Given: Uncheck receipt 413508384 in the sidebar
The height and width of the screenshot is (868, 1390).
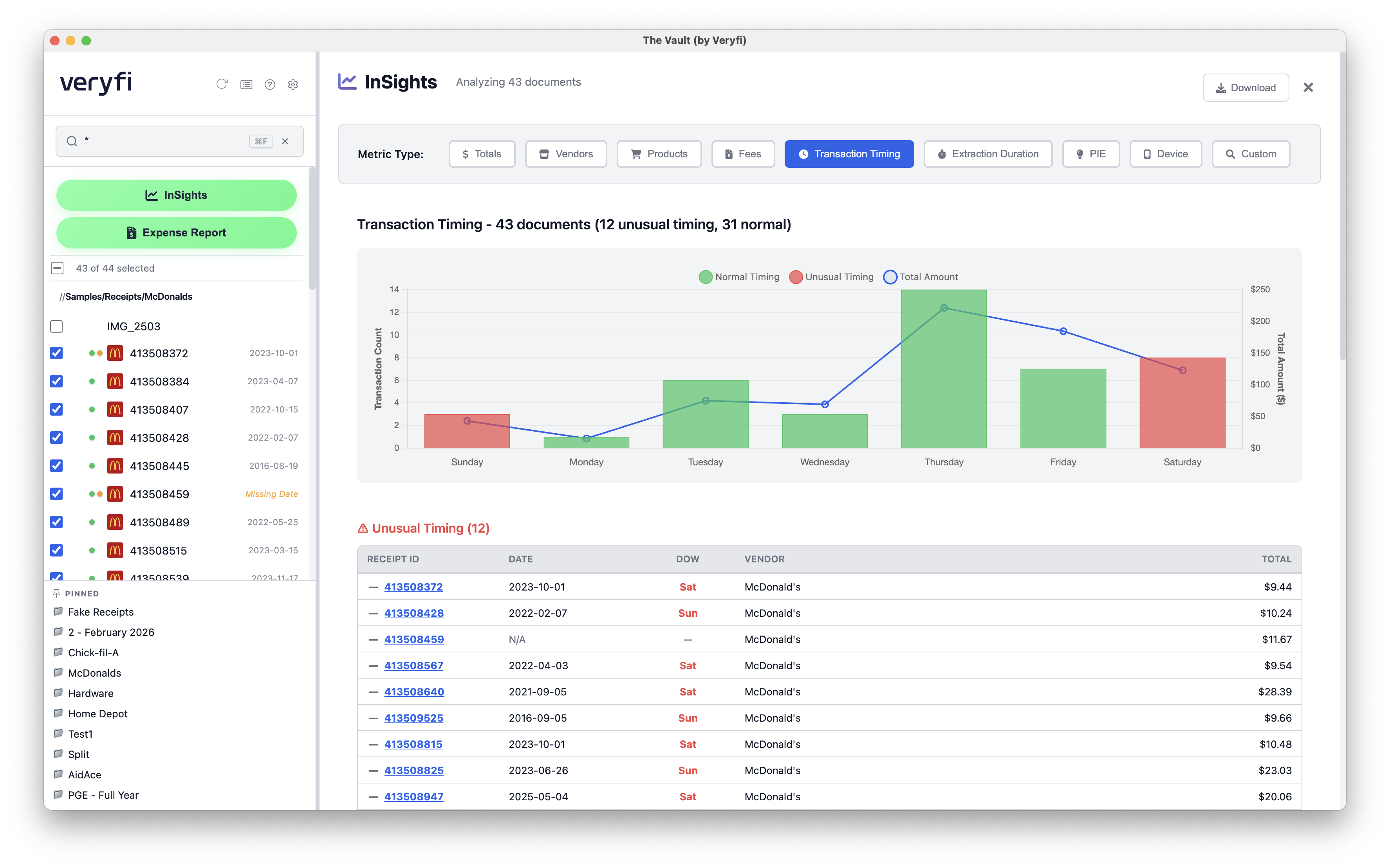Looking at the screenshot, I should coord(56,381).
